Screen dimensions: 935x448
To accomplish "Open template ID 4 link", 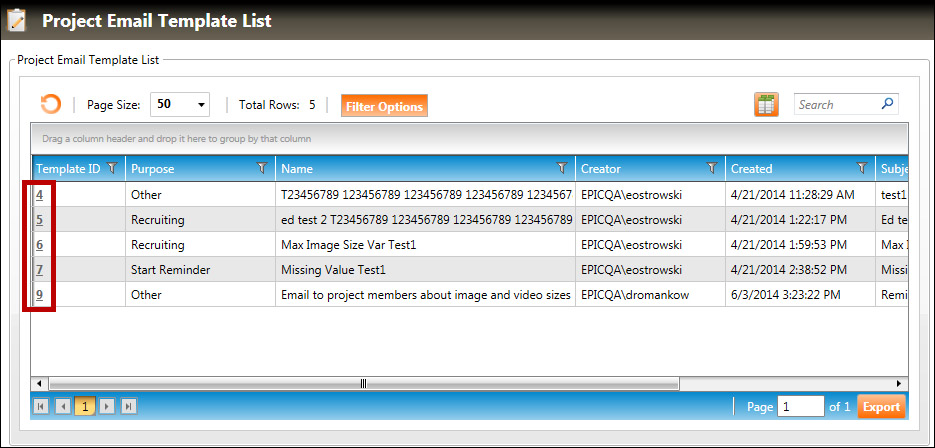I will [x=39, y=195].
